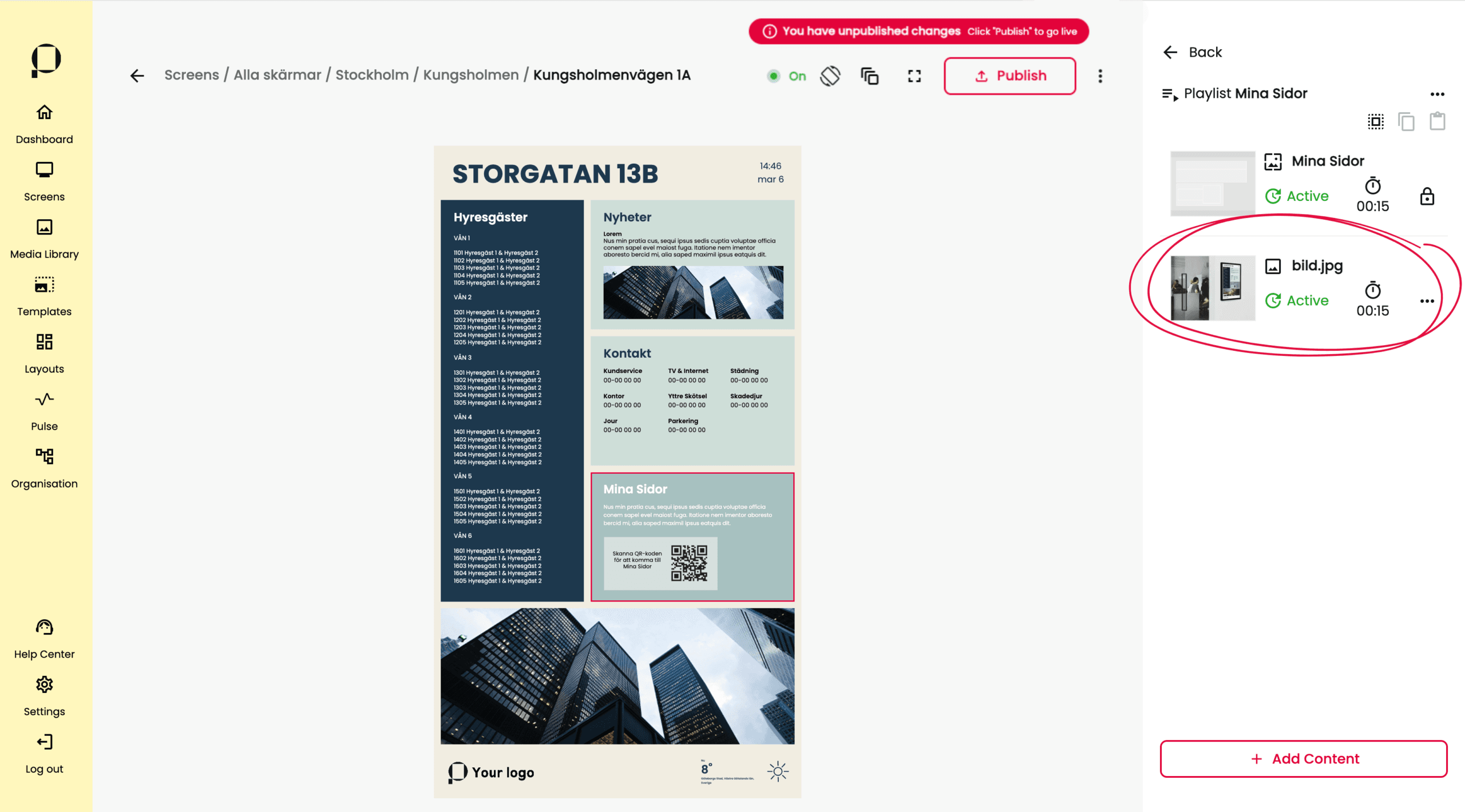Click the timer icon on bild.jpg item

click(1372, 291)
